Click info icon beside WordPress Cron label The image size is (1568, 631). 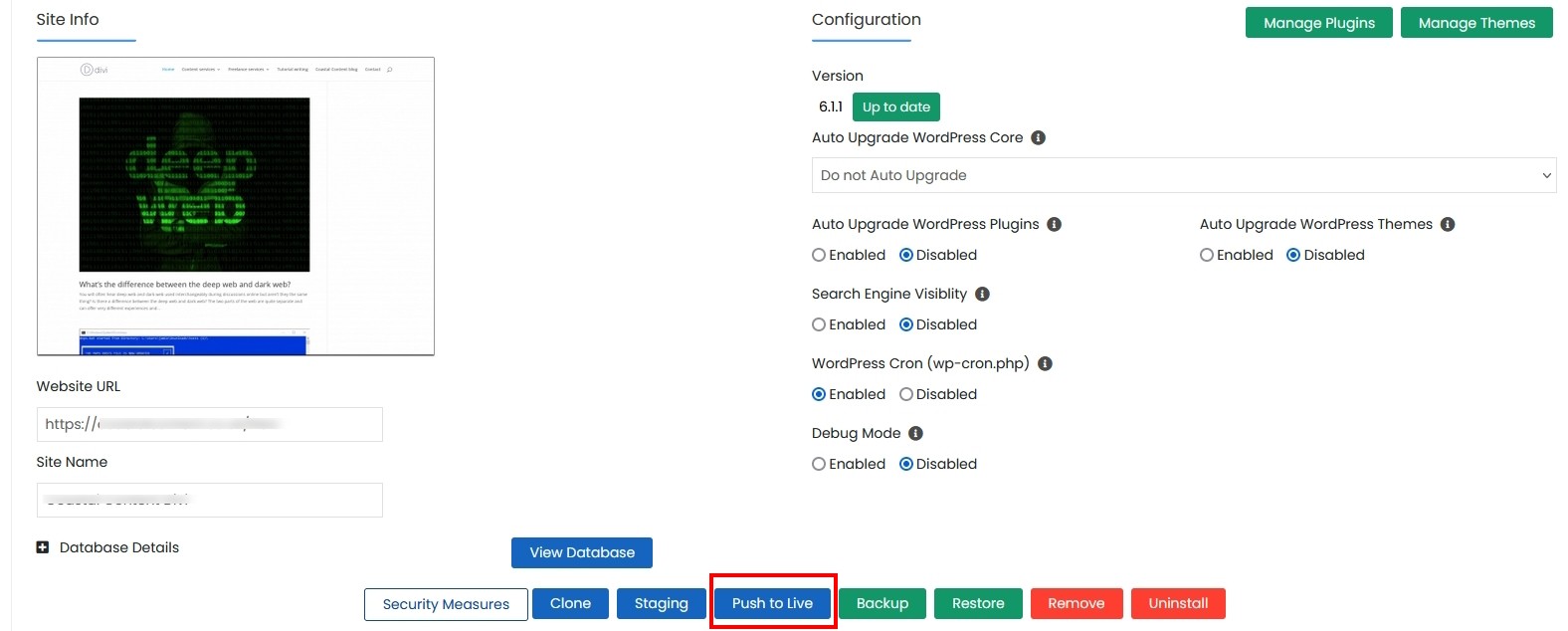point(1045,363)
